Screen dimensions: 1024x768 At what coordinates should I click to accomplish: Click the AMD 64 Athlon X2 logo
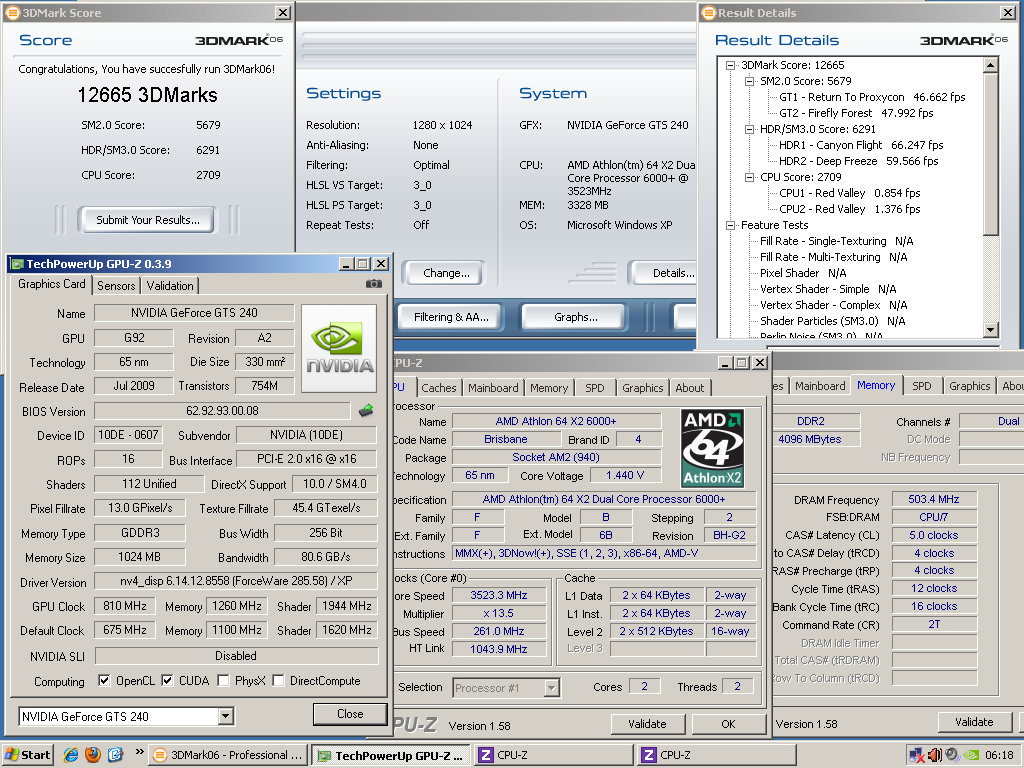point(712,448)
